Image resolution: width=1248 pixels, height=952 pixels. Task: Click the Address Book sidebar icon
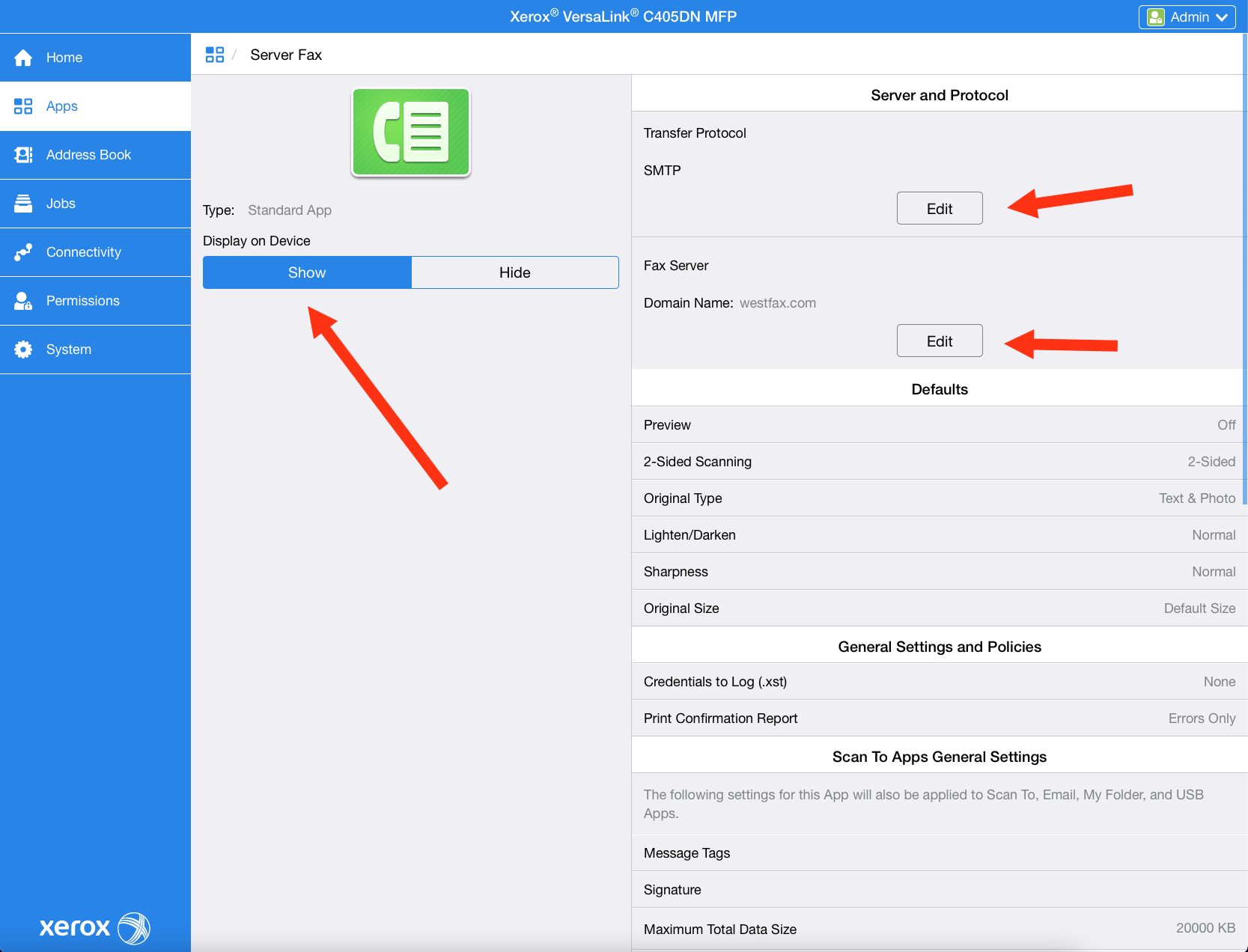tap(23, 154)
